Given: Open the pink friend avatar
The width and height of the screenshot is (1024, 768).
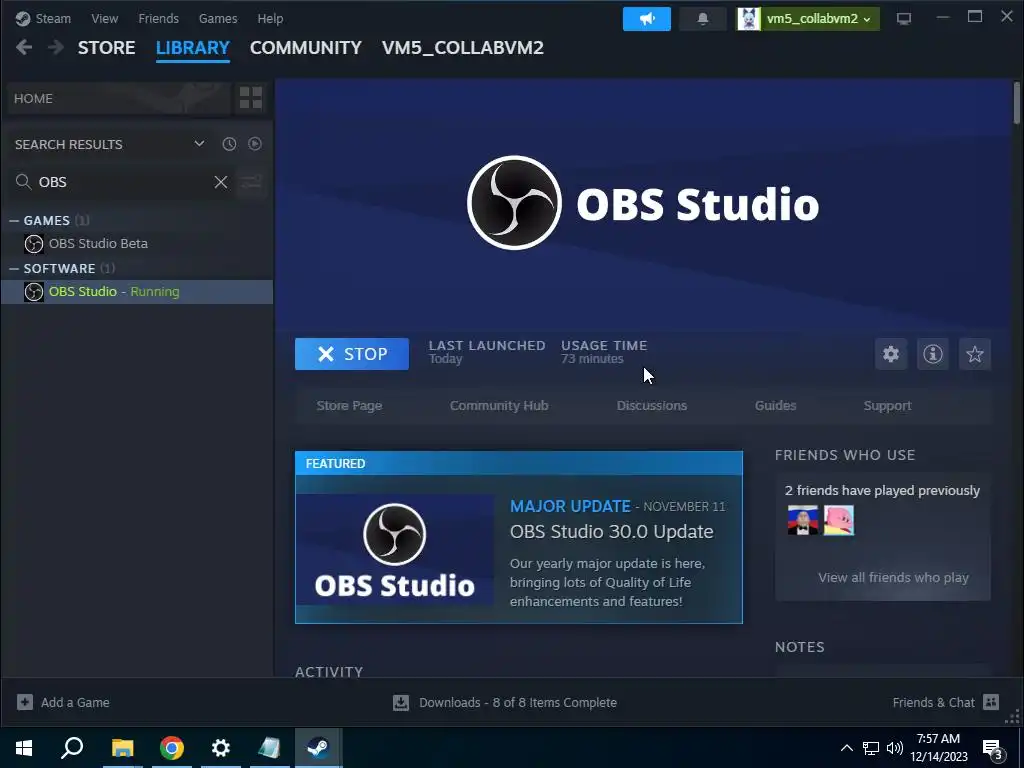Looking at the screenshot, I should click(x=839, y=520).
